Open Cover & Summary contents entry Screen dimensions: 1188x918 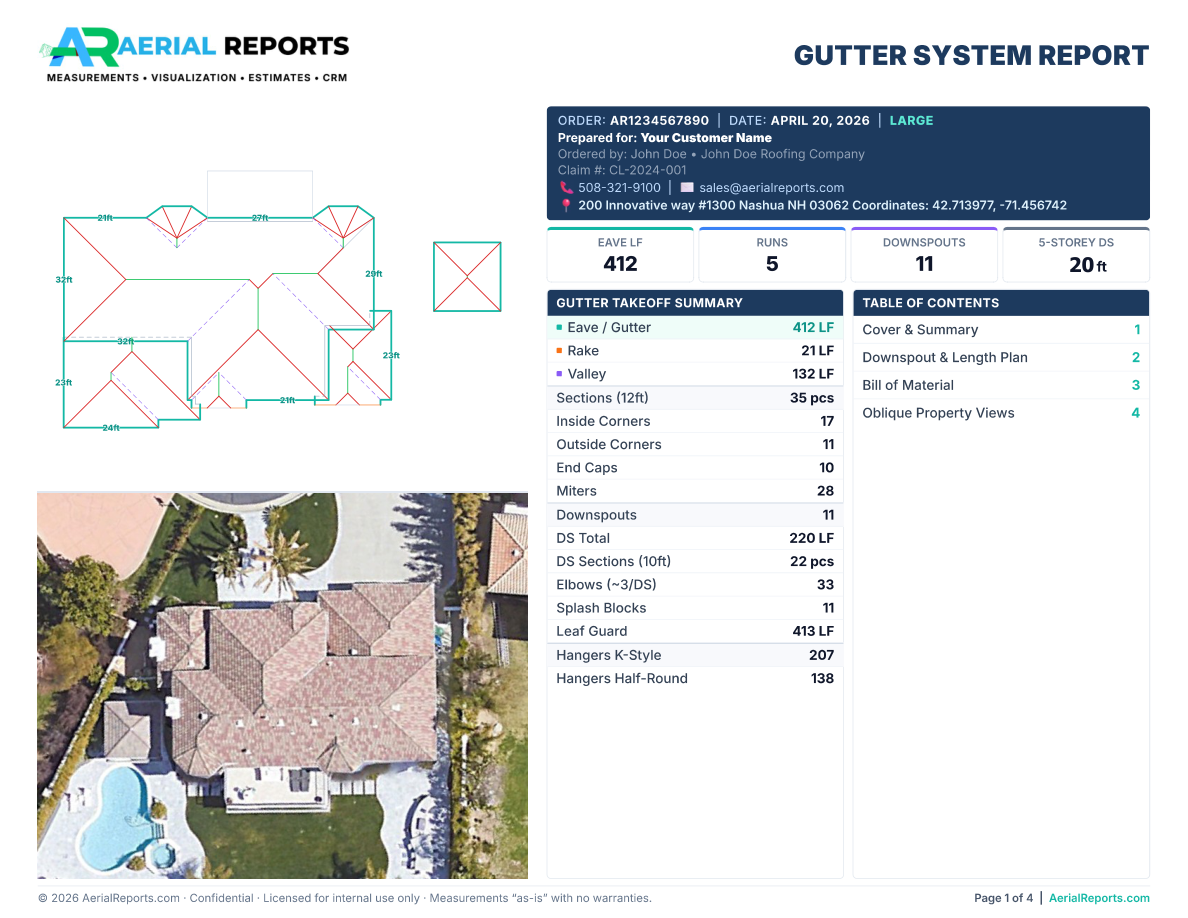tap(1001, 330)
